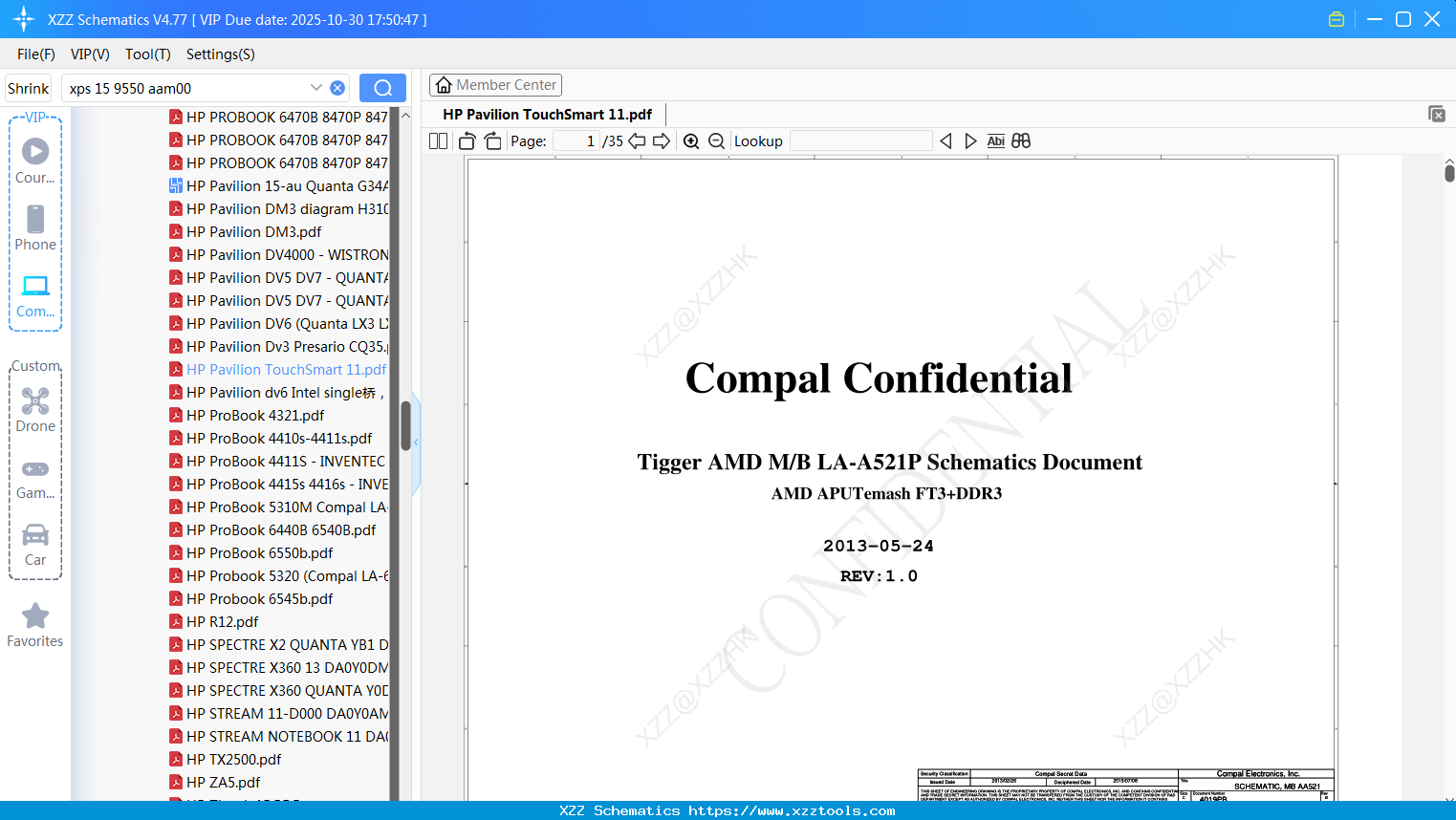Image resolution: width=1456 pixels, height=820 pixels.
Task: Open HP TX2500.pdf
Action: point(233,760)
